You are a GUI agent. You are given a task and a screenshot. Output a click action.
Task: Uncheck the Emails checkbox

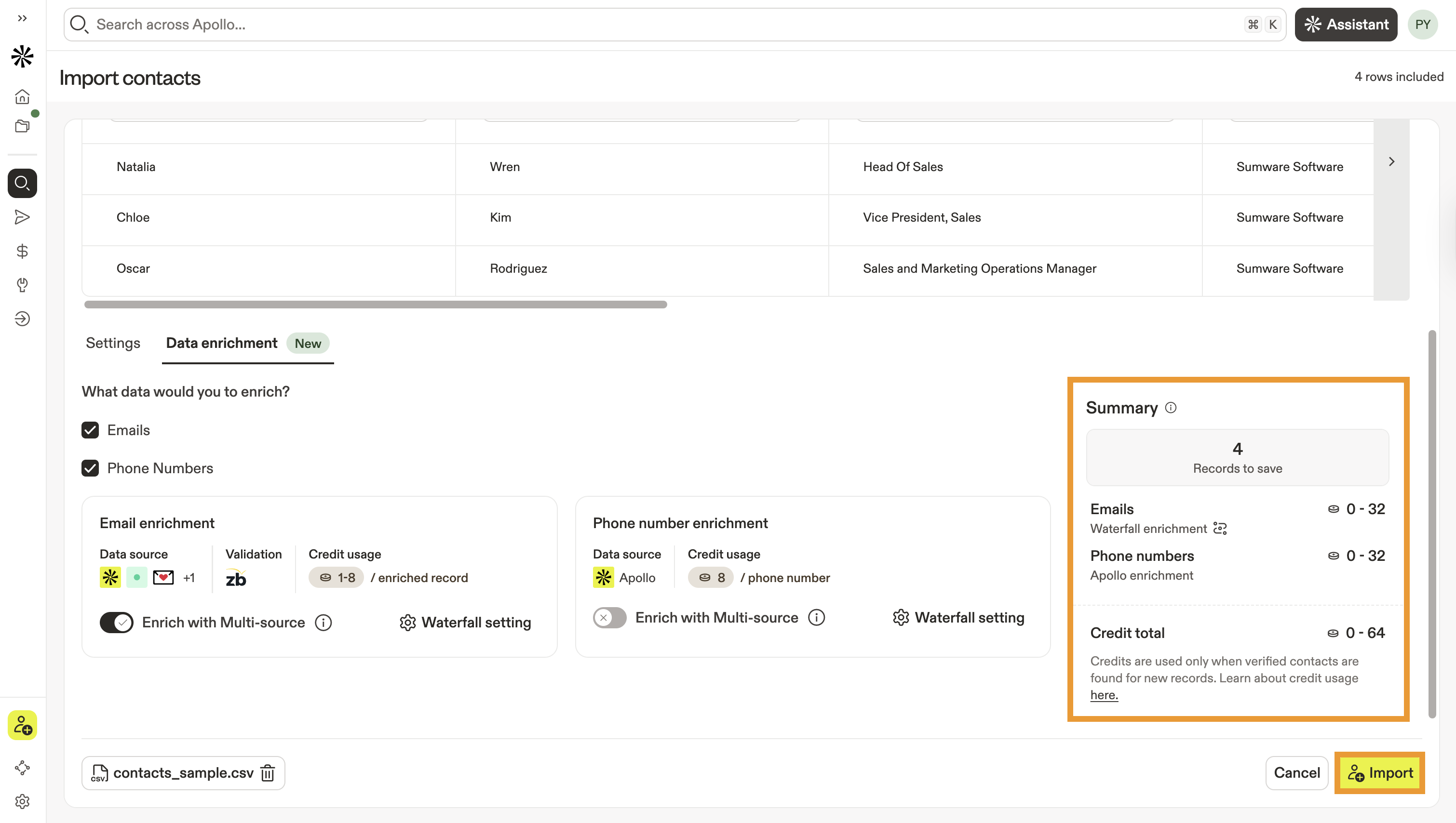click(90, 430)
